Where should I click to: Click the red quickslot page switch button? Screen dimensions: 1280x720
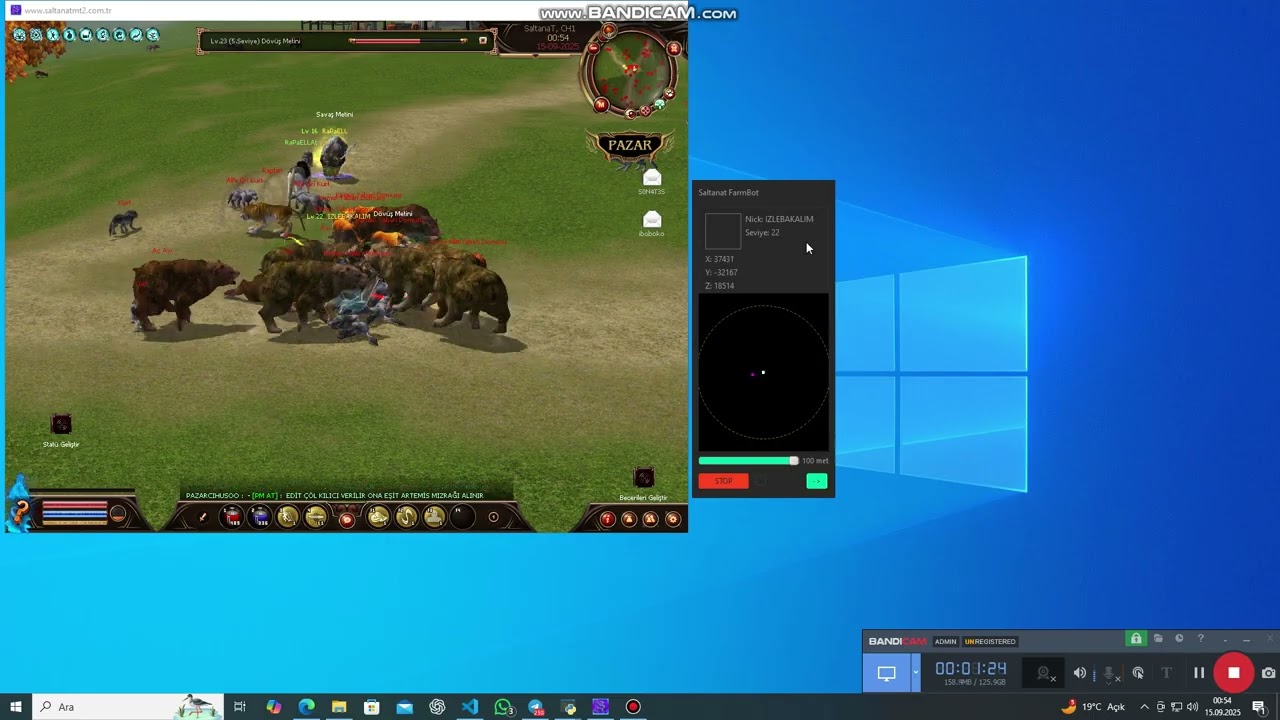coord(347,519)
